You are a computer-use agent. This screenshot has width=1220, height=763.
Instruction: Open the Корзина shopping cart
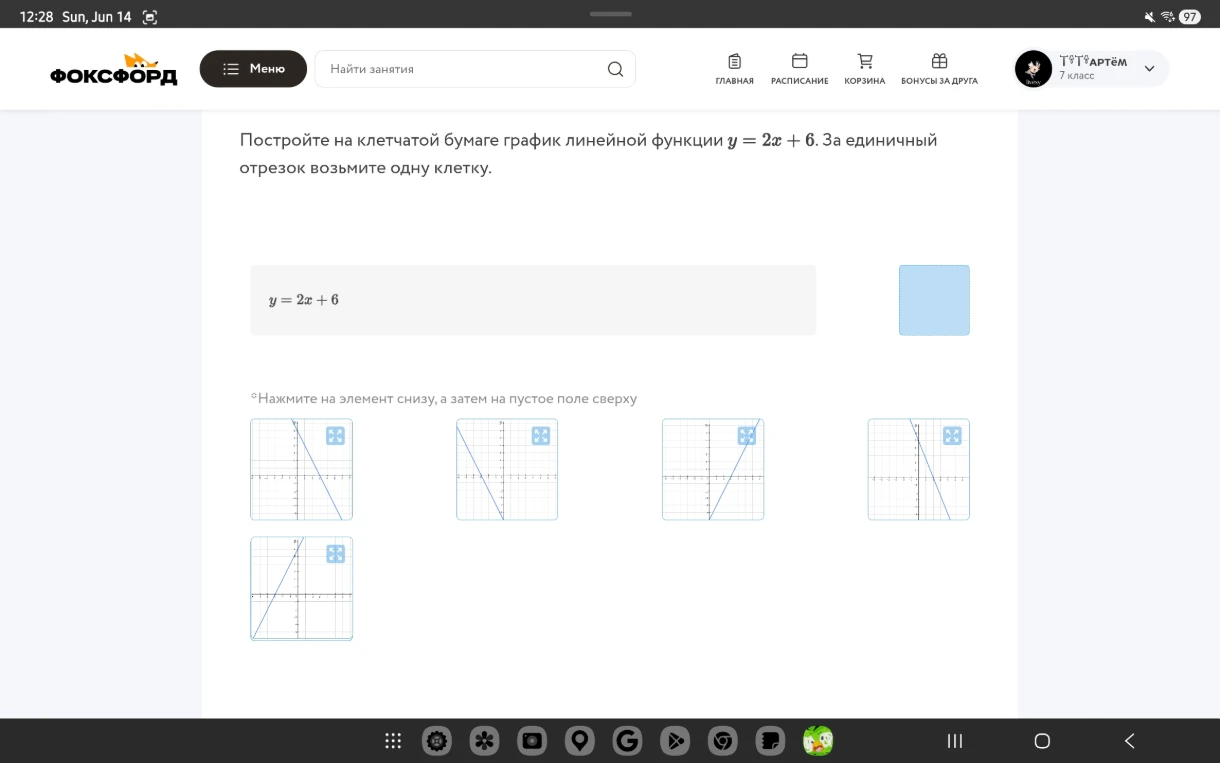tap(865, 69)
